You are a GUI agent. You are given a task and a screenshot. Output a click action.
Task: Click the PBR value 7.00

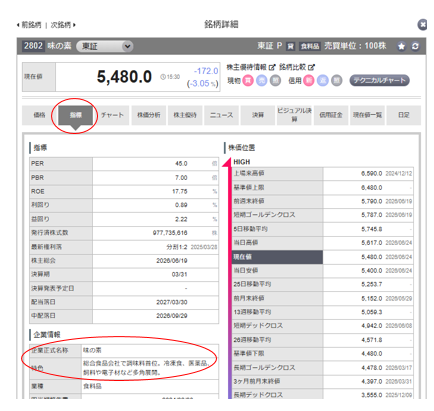click(181, 178)
